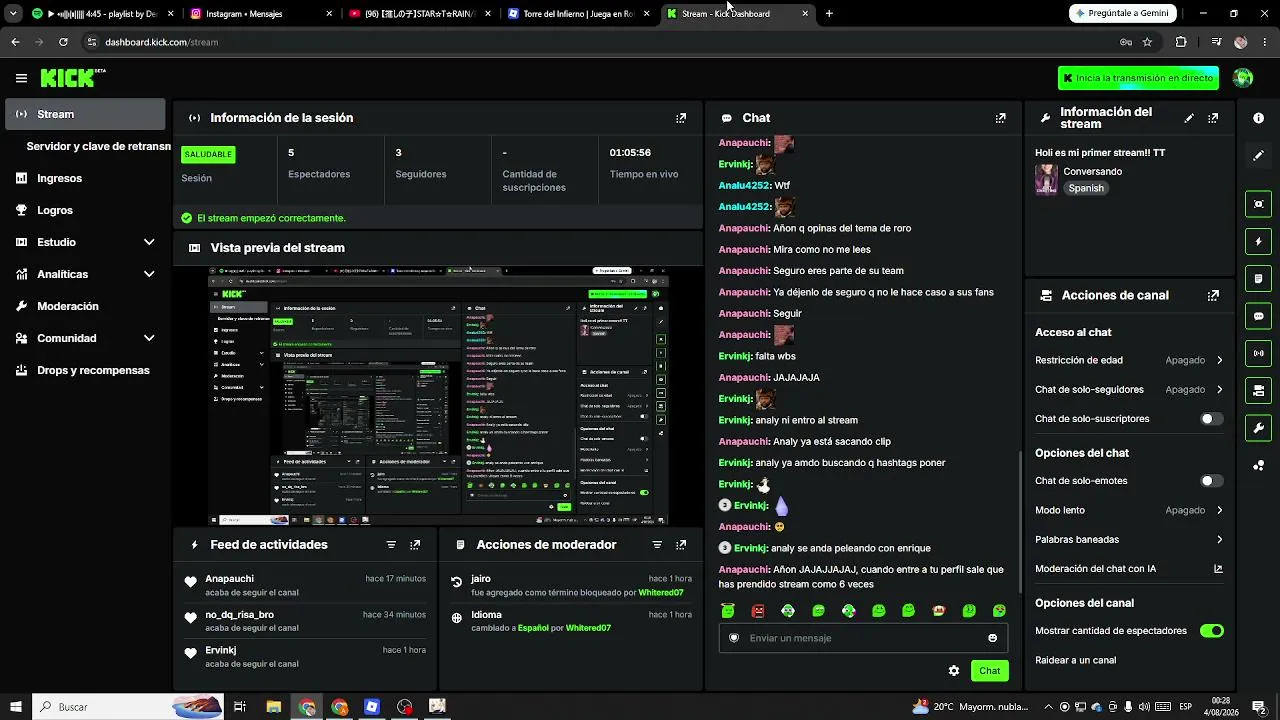1280x720 pixels.
Task: Click the shield icon in chat message box
Action: 734,638
